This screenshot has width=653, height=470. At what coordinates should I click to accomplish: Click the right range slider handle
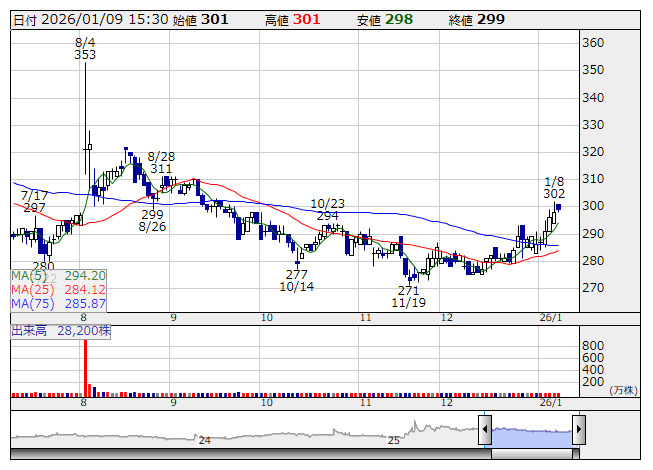(x=578, y=431)
